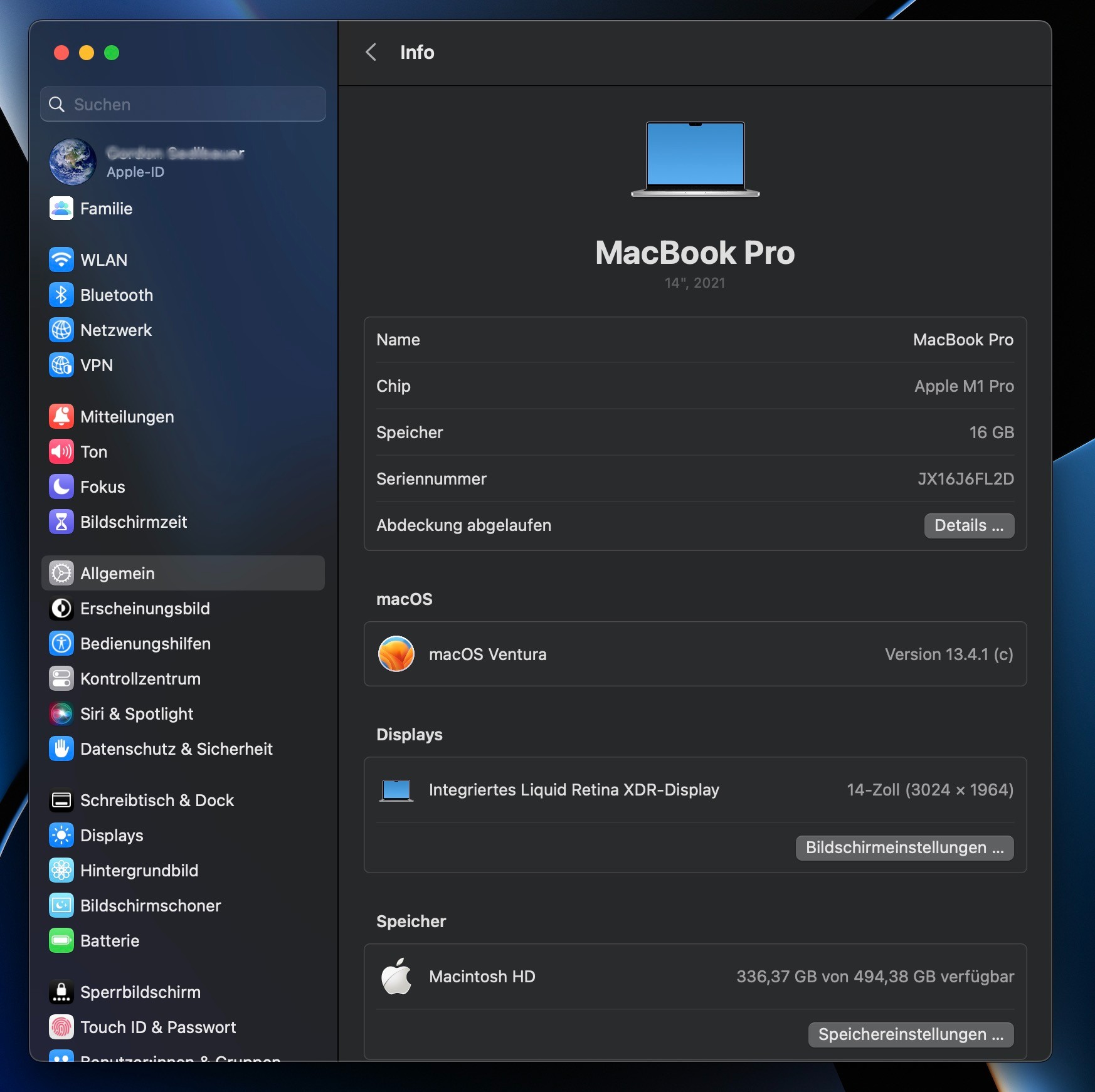Click the Macintosh HD Apple logo icon

click(x=396, y=977)
